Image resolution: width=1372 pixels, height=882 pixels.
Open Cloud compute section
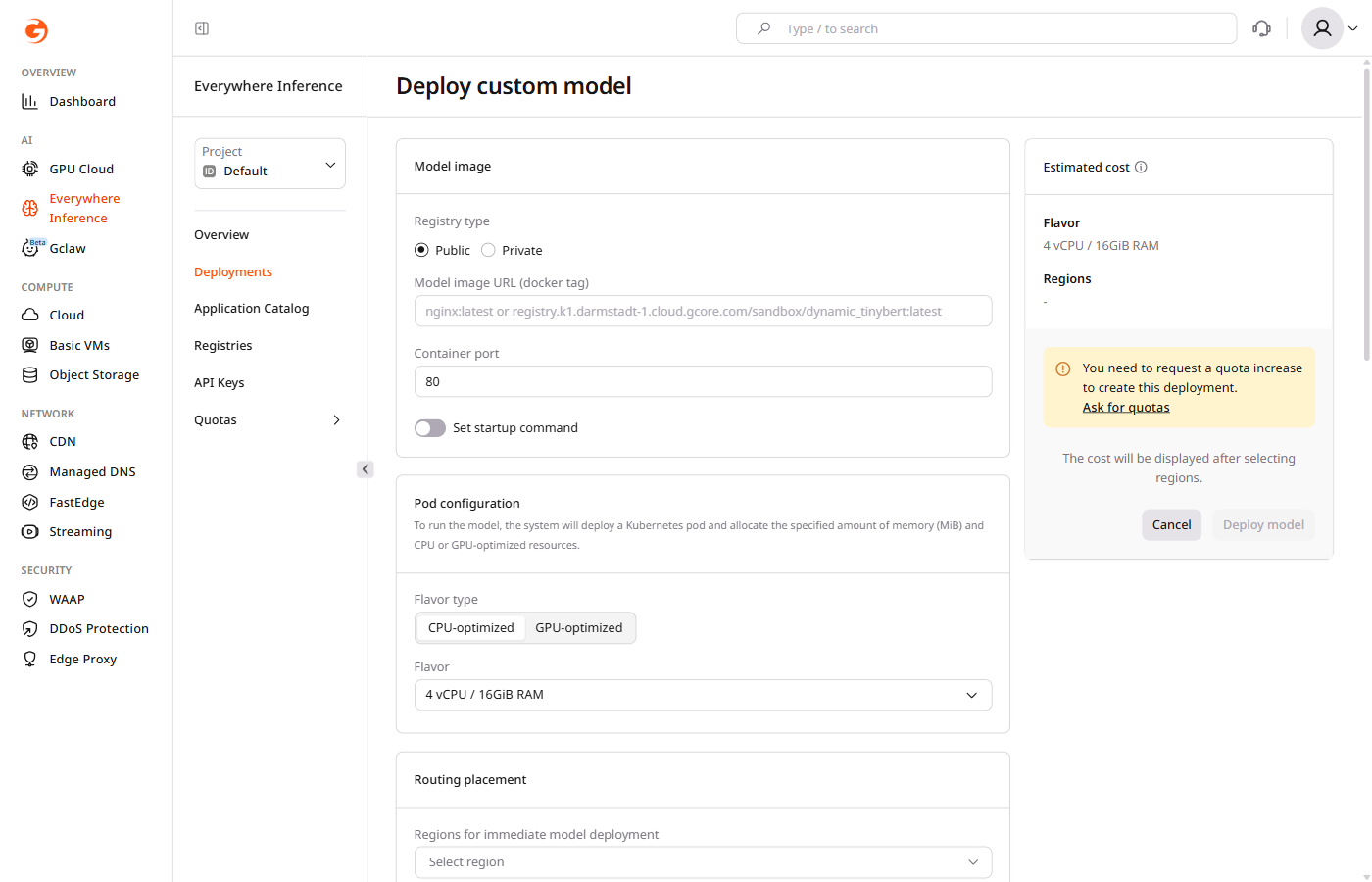point(53,315)
